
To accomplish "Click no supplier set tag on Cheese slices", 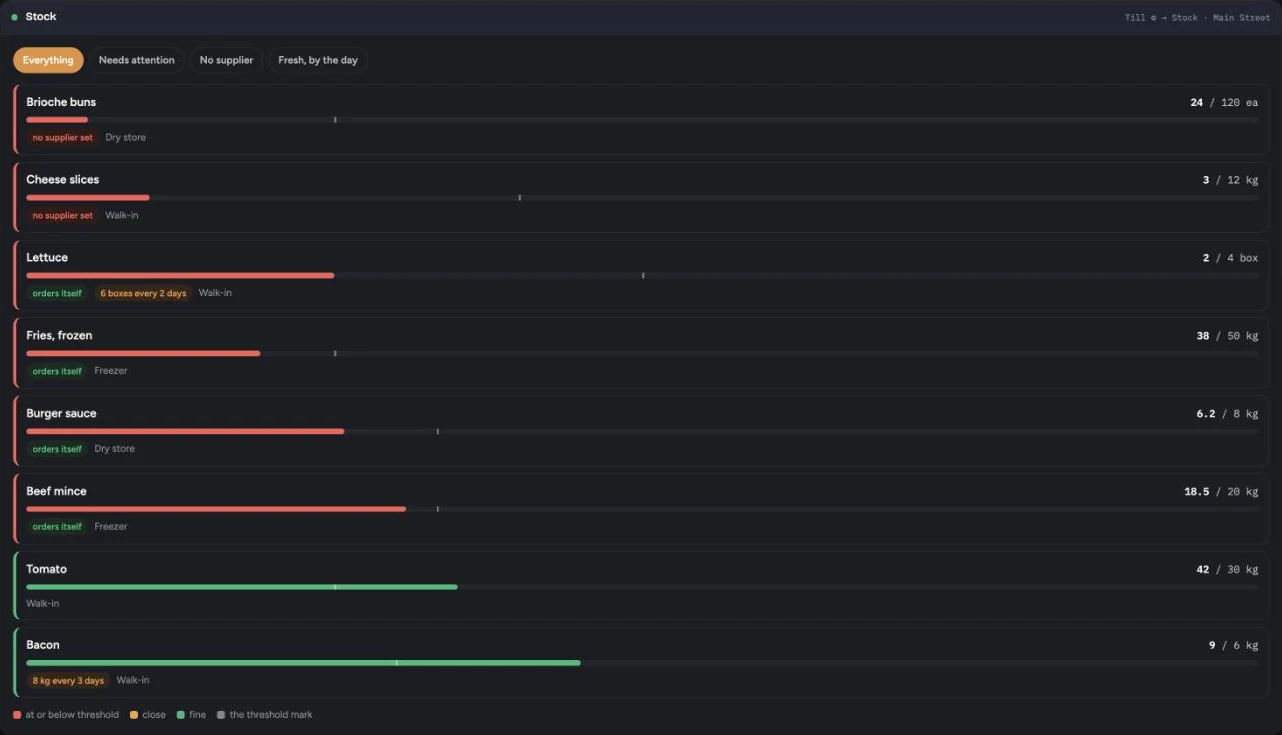I will pos(62,216).
